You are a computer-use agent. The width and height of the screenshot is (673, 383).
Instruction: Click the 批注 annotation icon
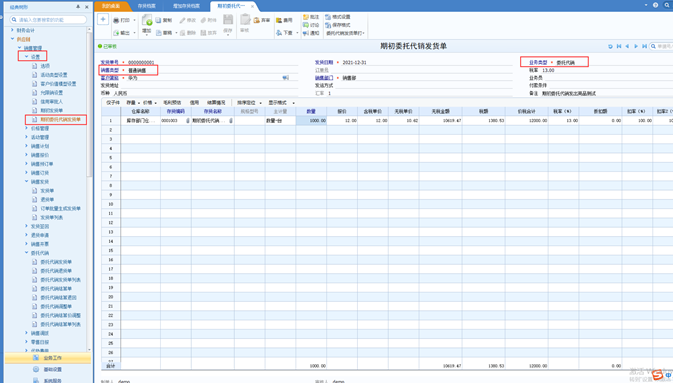306,17
